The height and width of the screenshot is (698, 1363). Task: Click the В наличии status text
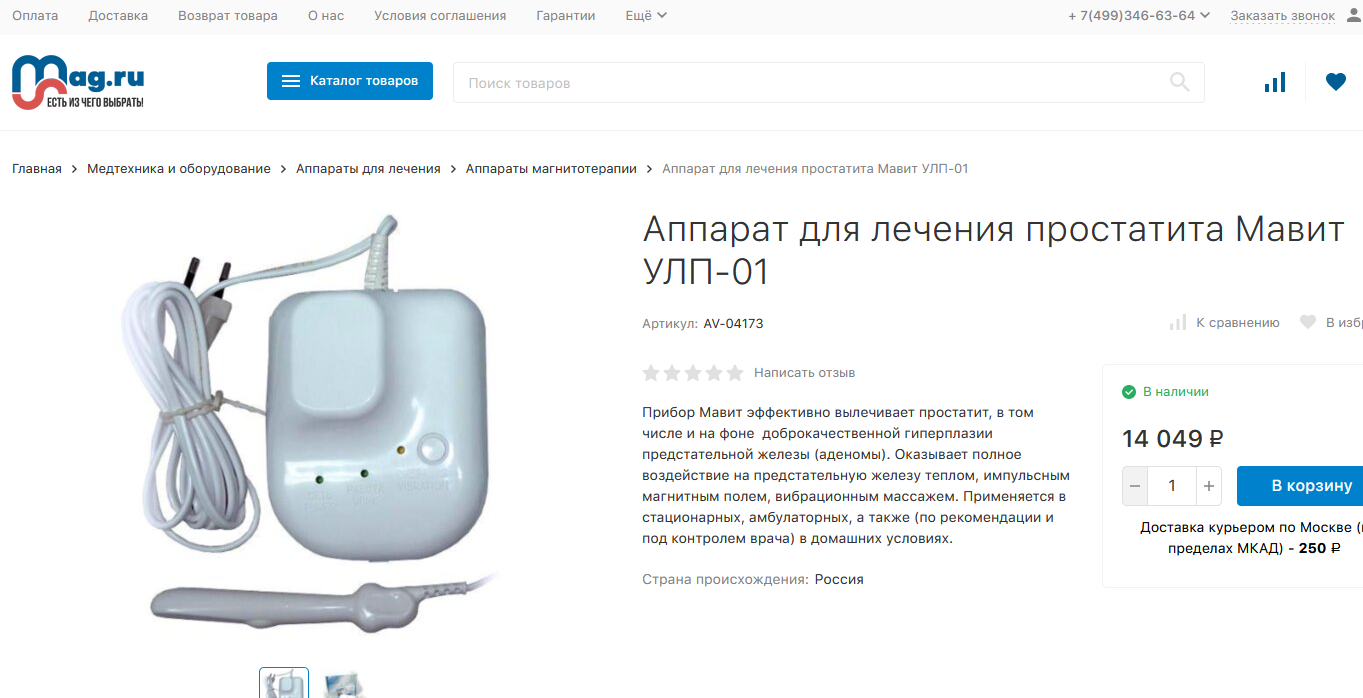[x=1176, y=392]
